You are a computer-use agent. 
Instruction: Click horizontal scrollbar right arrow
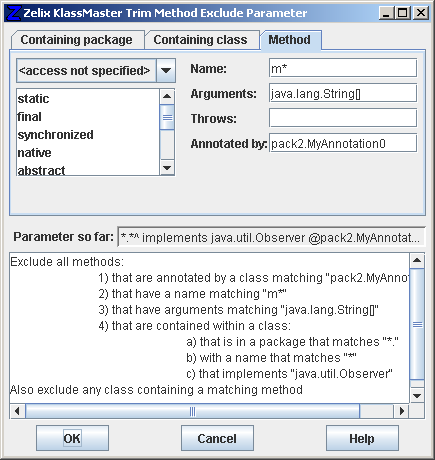click(x=401, y=411)
